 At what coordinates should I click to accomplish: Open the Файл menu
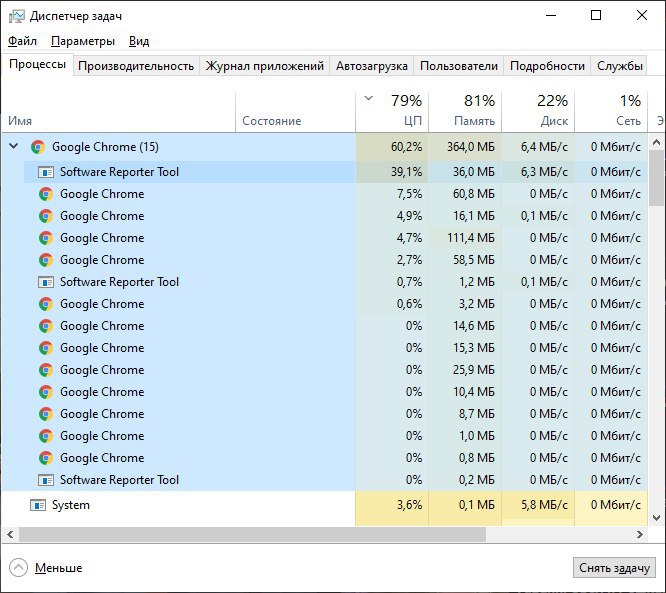point(22,41)
